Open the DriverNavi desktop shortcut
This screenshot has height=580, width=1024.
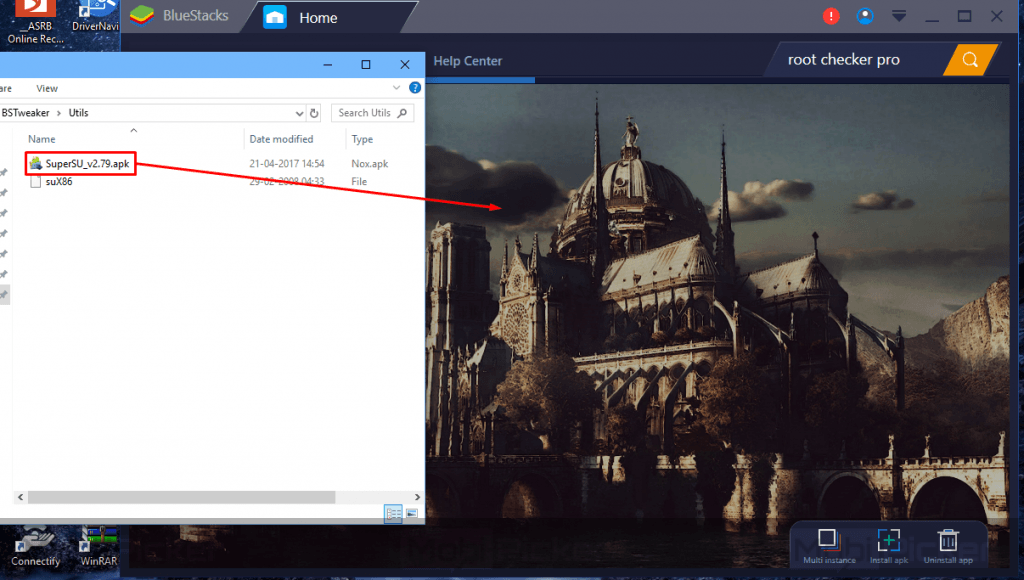[x=95, y=17]
